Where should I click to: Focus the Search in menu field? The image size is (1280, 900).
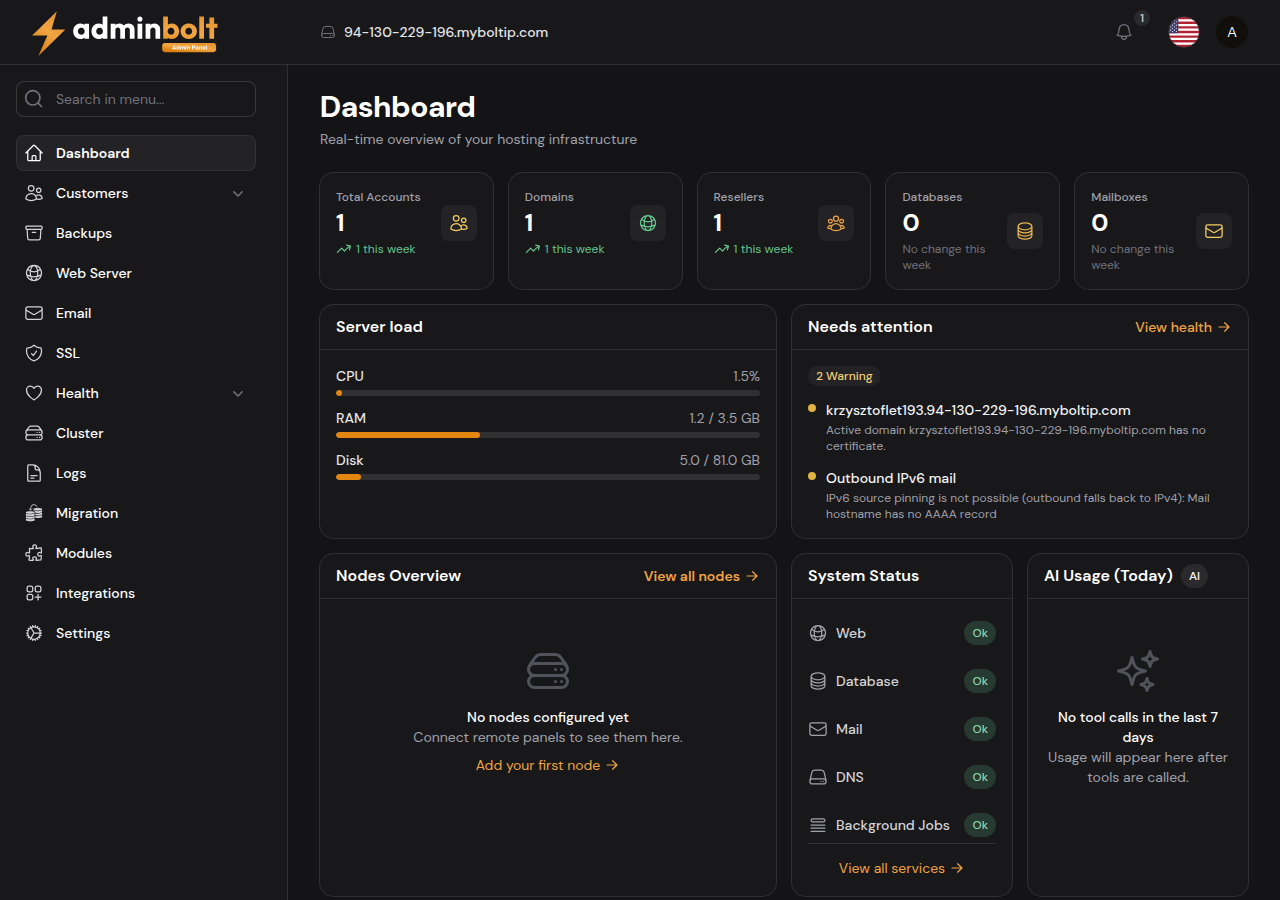pyautogui.click(x=136, y=99)
